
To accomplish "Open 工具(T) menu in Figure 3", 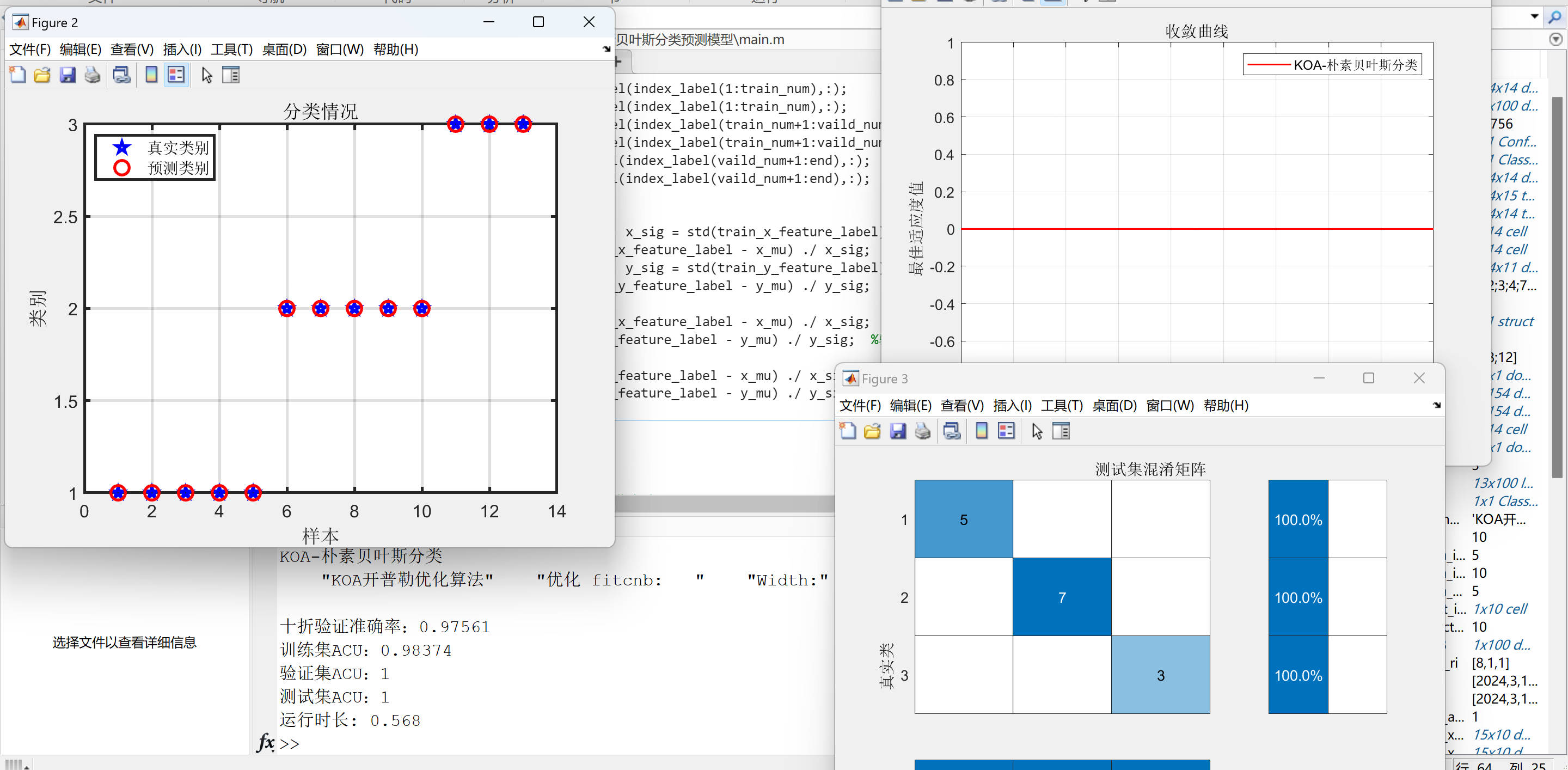I will point(1062,405).
